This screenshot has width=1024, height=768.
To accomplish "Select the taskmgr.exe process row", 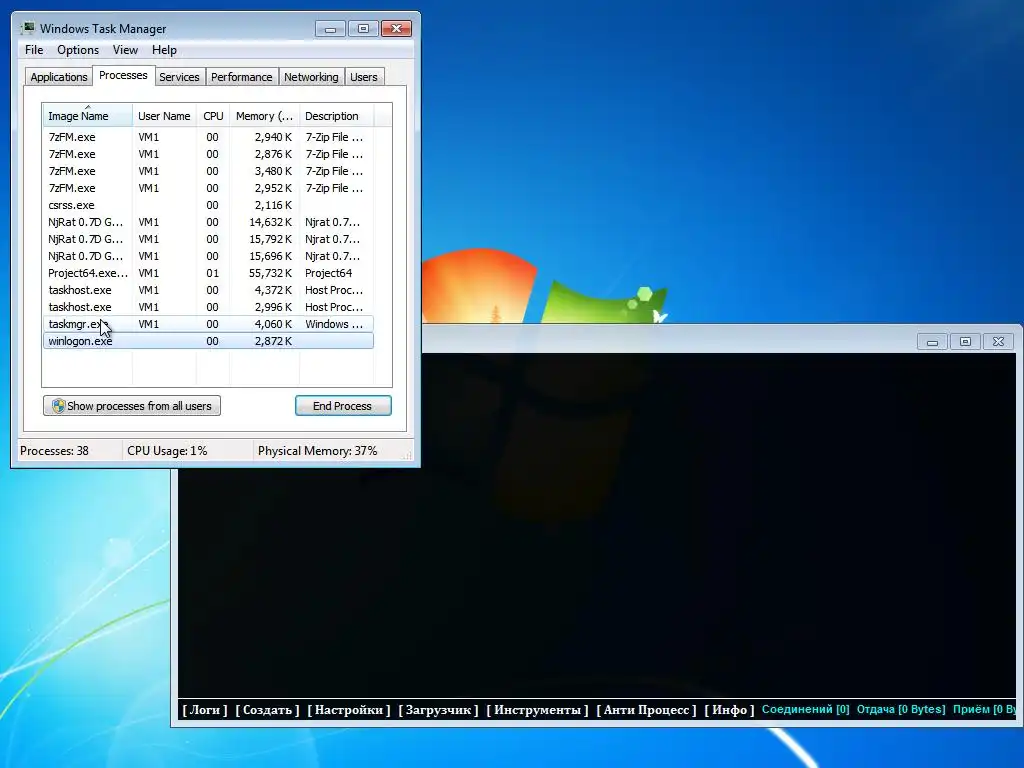I will [208, 324].
